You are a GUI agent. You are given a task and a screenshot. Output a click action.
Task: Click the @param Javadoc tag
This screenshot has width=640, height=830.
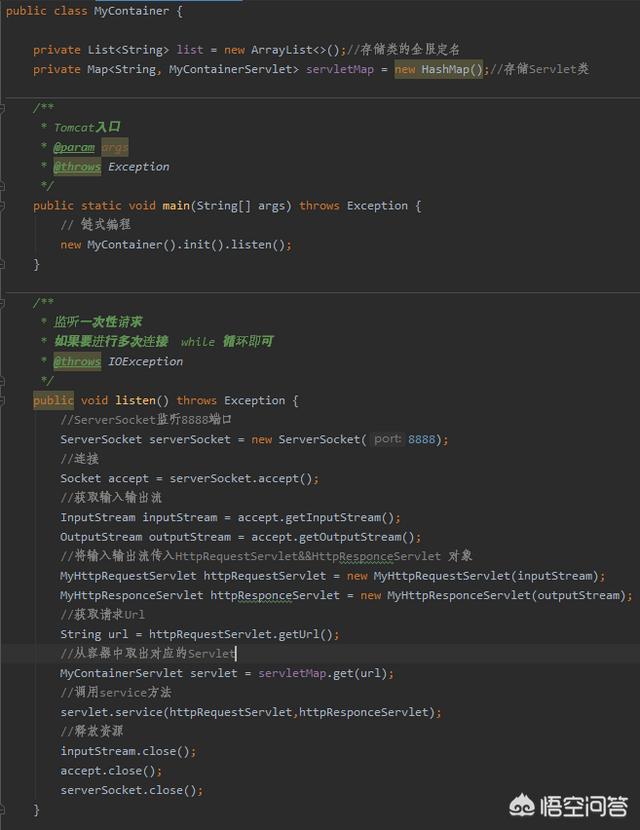[74, 147]
